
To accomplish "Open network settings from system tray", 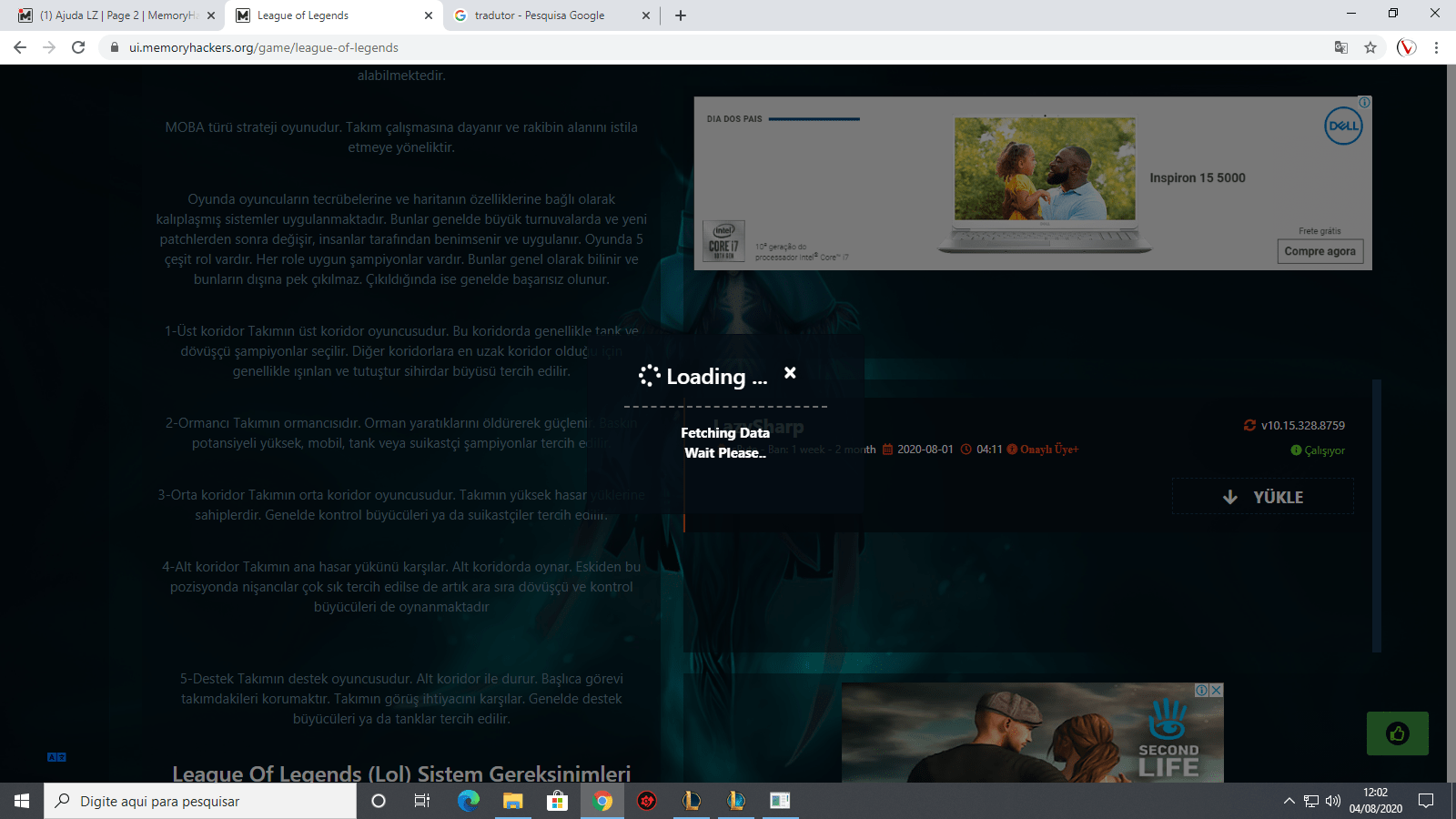I will coord(1310,801).
